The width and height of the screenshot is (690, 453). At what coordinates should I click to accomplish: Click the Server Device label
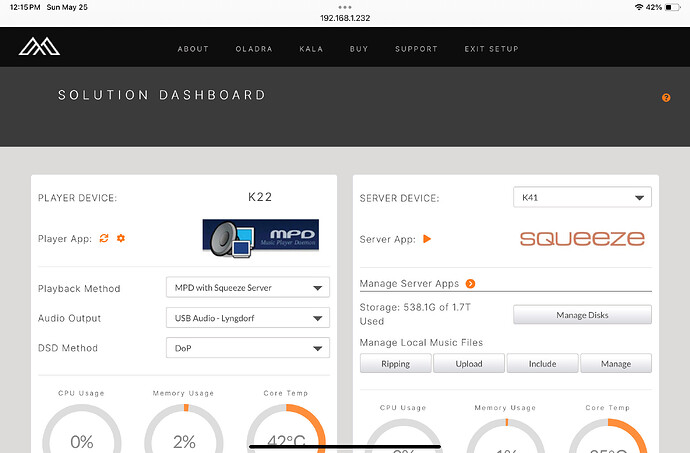point(399,199)
